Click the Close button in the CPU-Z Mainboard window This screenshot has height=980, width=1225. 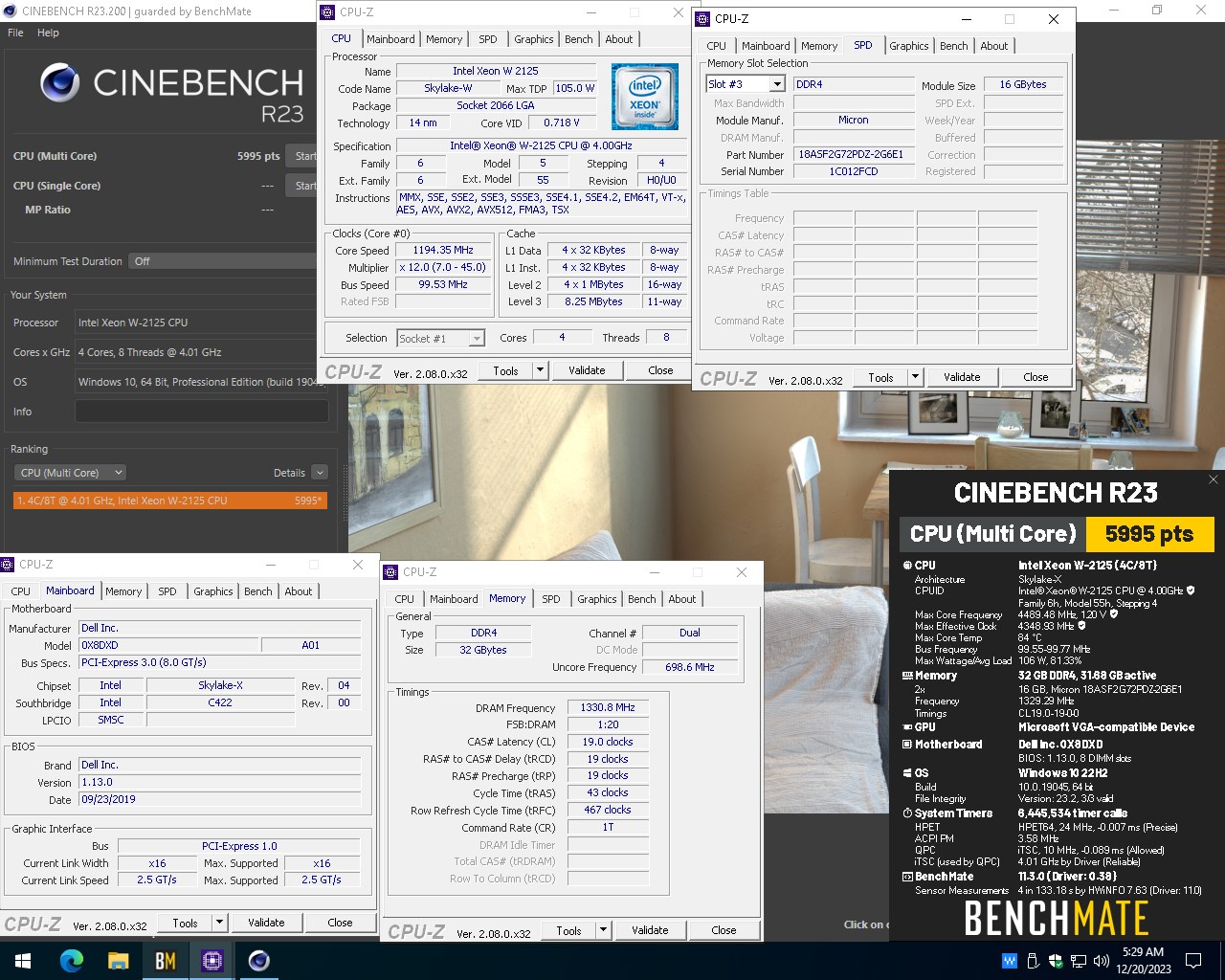pos(340,923)
